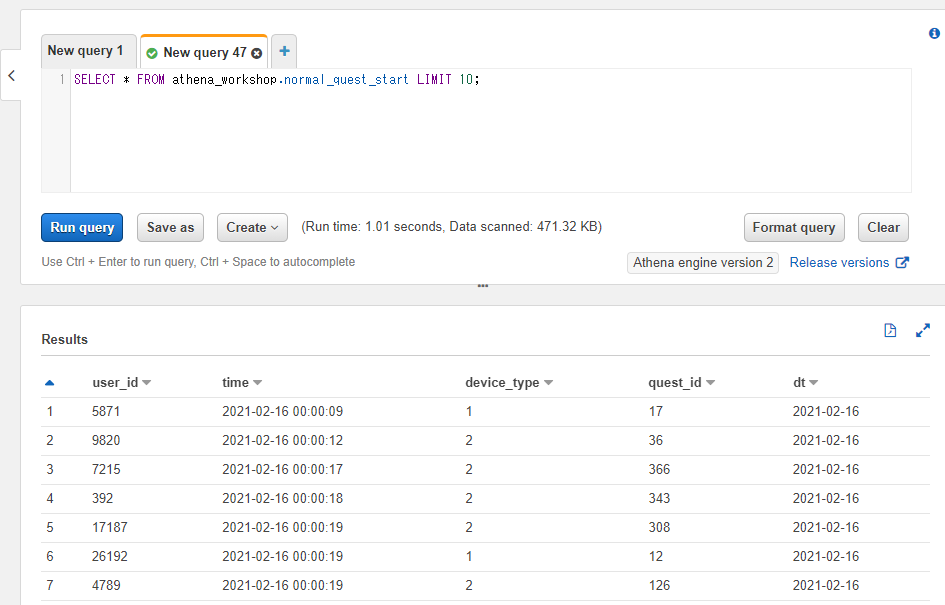Screen dimensions: 945x605
Task: Click time value 2021-02-16 00:00:18
Action: point(283,498)
